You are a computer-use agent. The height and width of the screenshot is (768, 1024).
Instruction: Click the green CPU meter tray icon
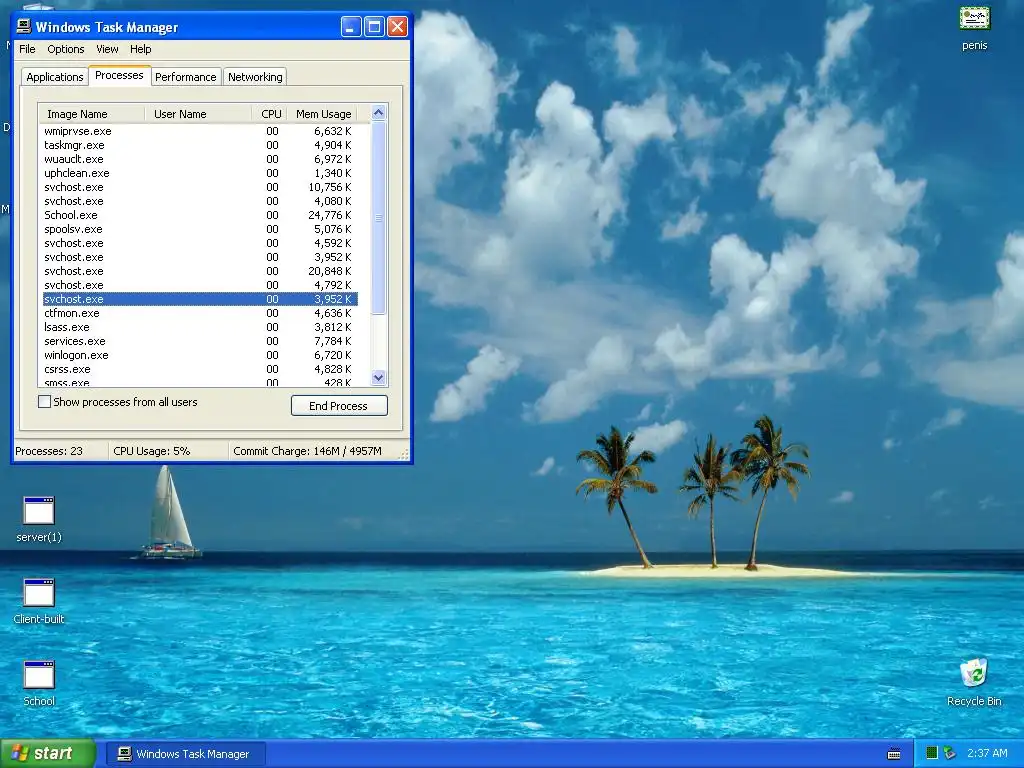(932, 754)
